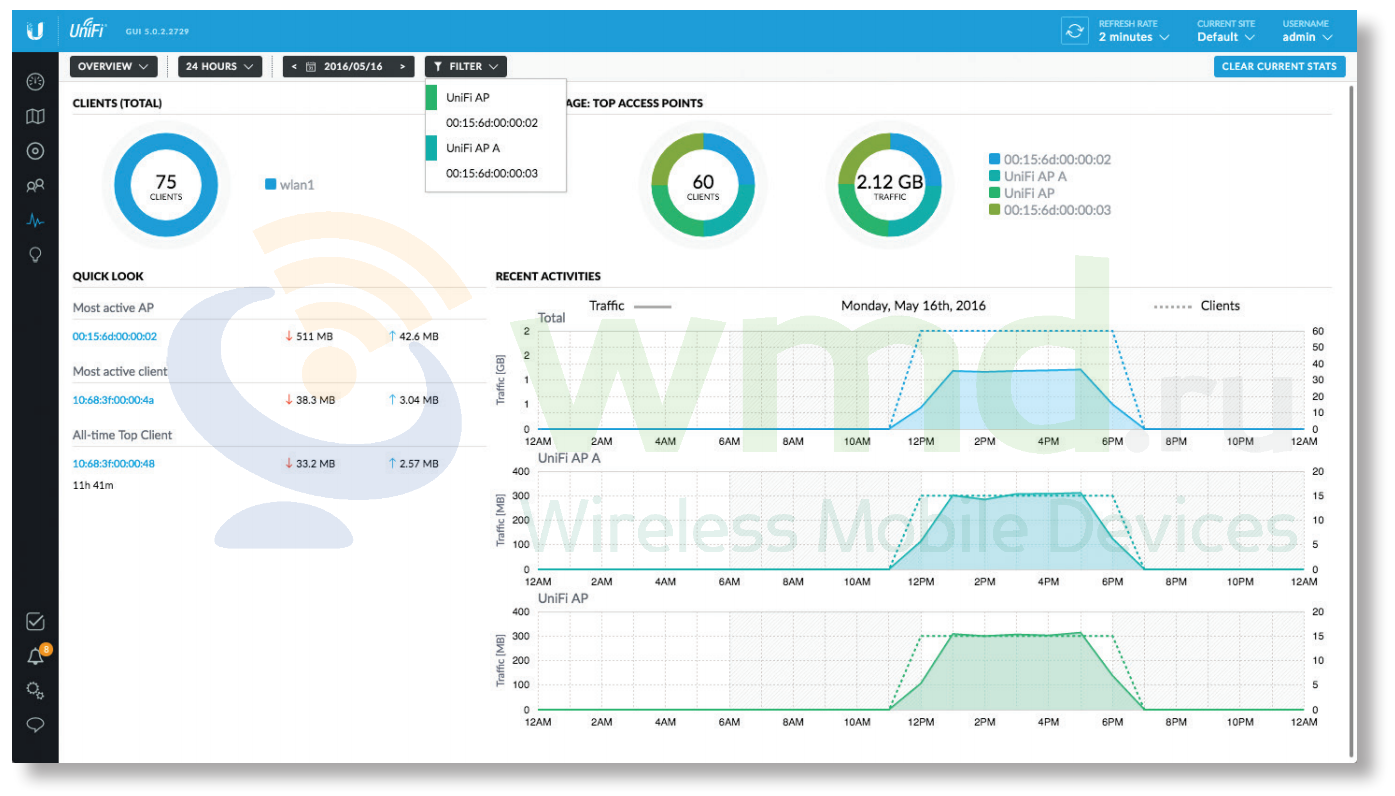Click the wlan1 blue legend swatch
Screen dimensions: 1395x796
pyautogui.click(x=270, y=184)
